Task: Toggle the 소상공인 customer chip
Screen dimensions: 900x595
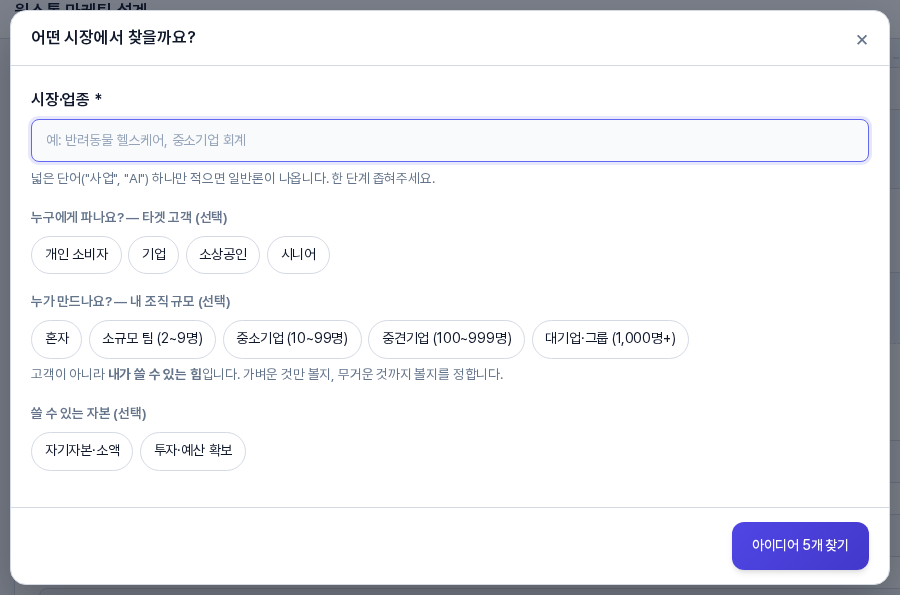Action: point(223,255)
